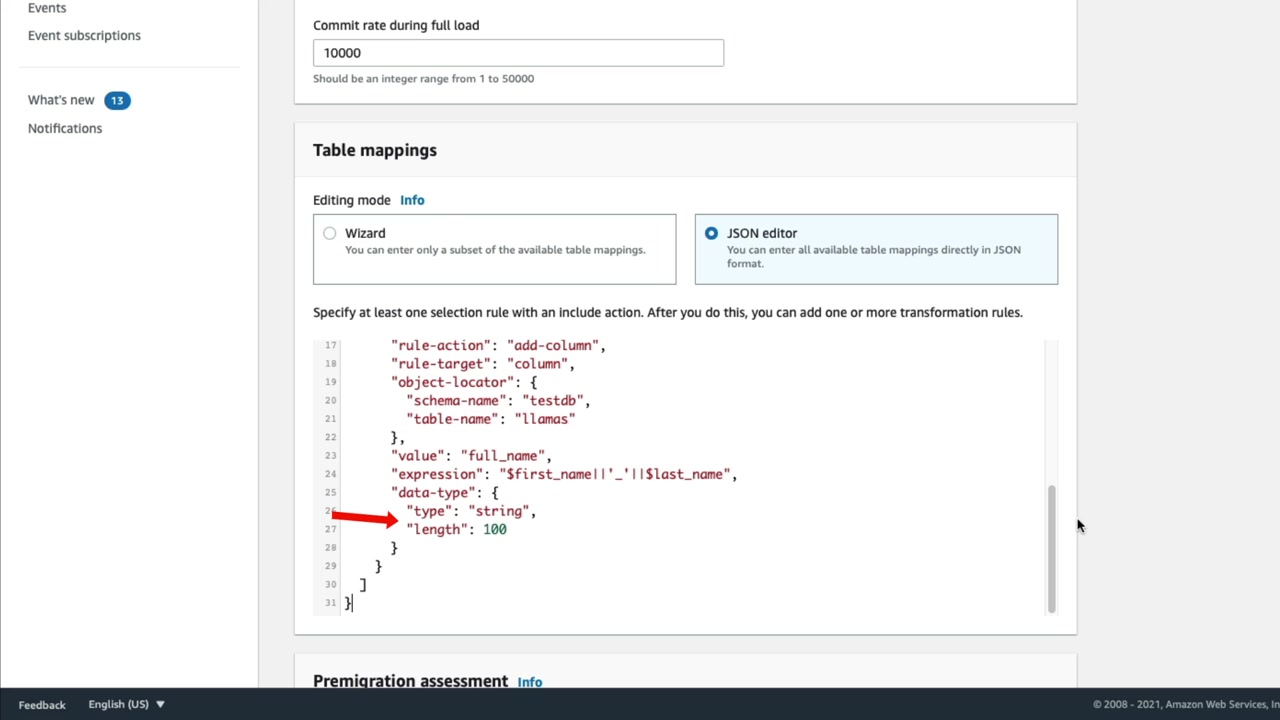Open the Premigration assessment Info link

[530, 682]
